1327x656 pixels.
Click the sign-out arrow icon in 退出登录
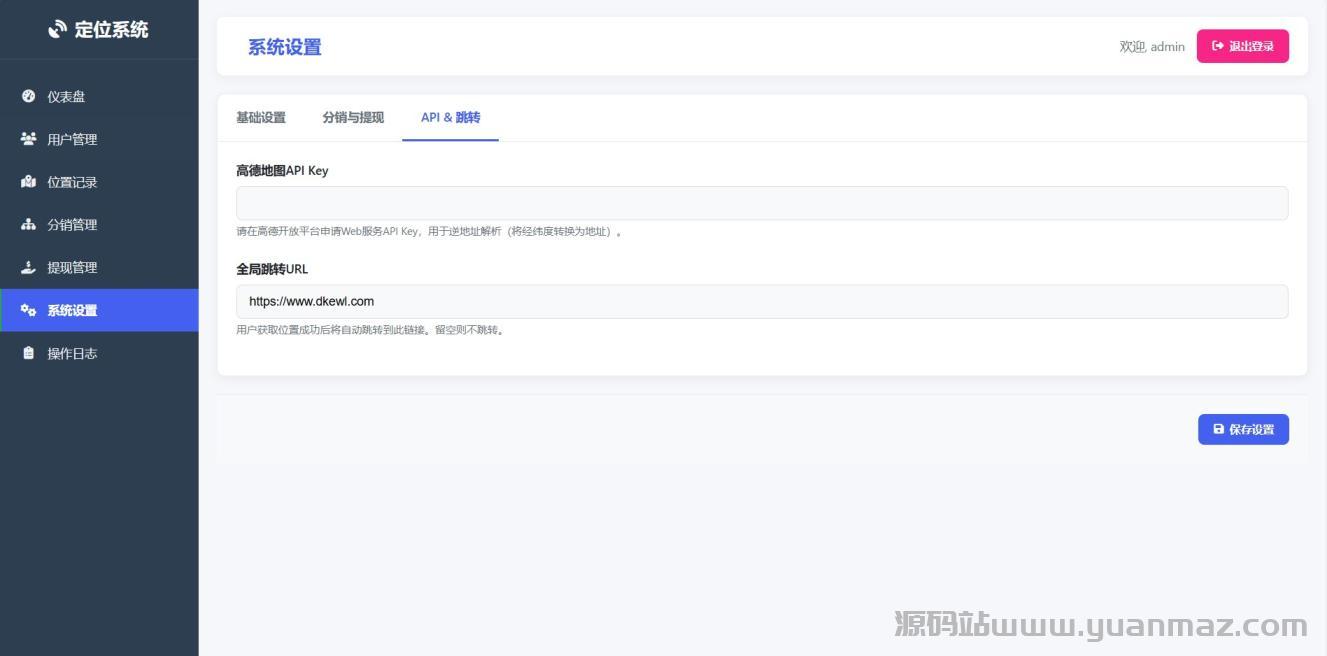coord(1218,46)
